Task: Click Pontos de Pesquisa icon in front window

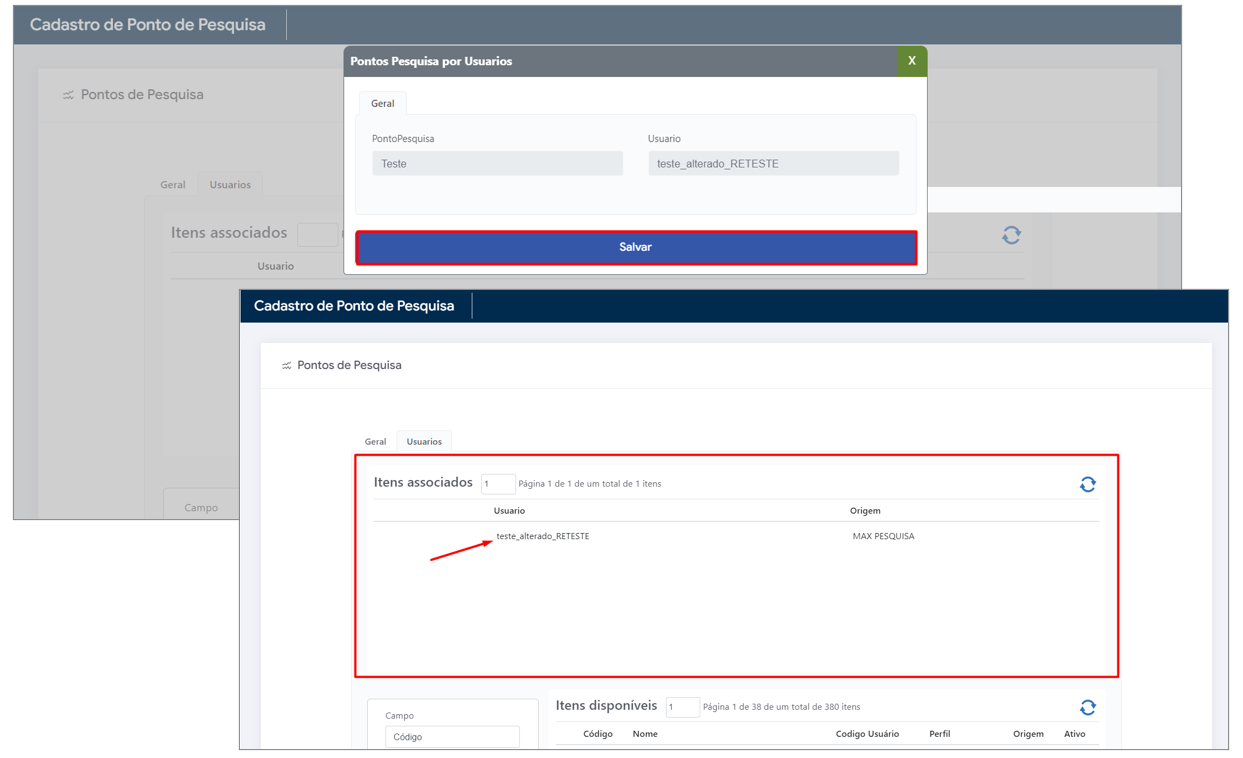Action: pyautogui.click(x=286, y=366)
